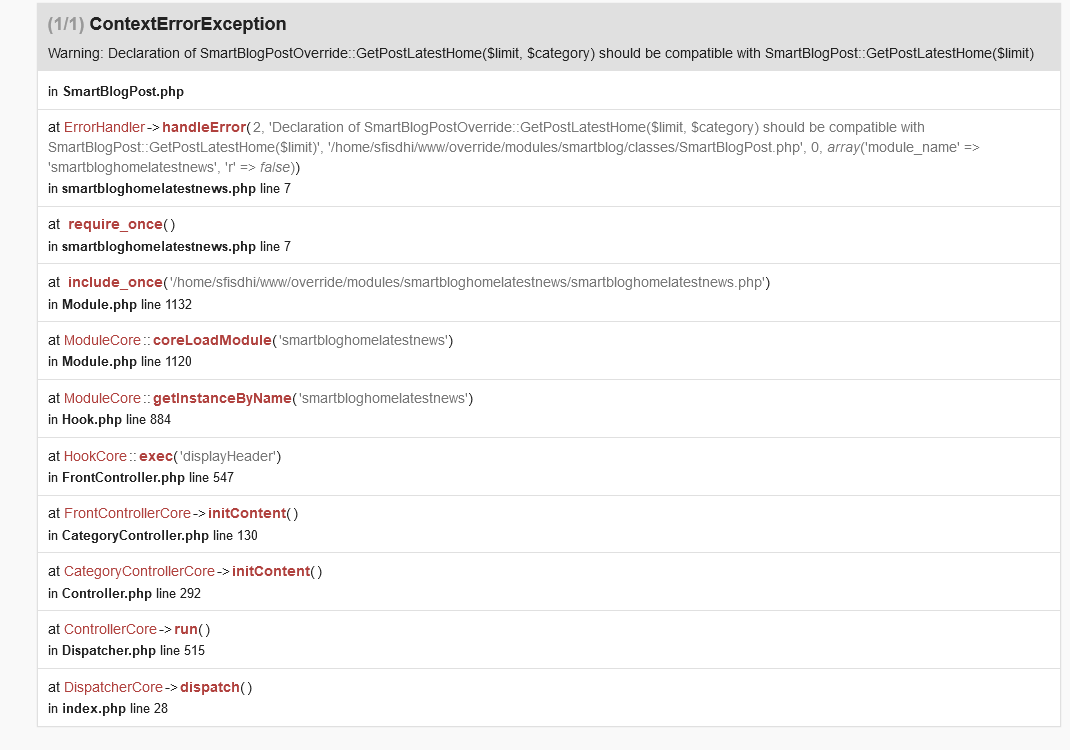Click the 'displayHeader' argument of exec

pyautogui.click(x=227, y=457)
